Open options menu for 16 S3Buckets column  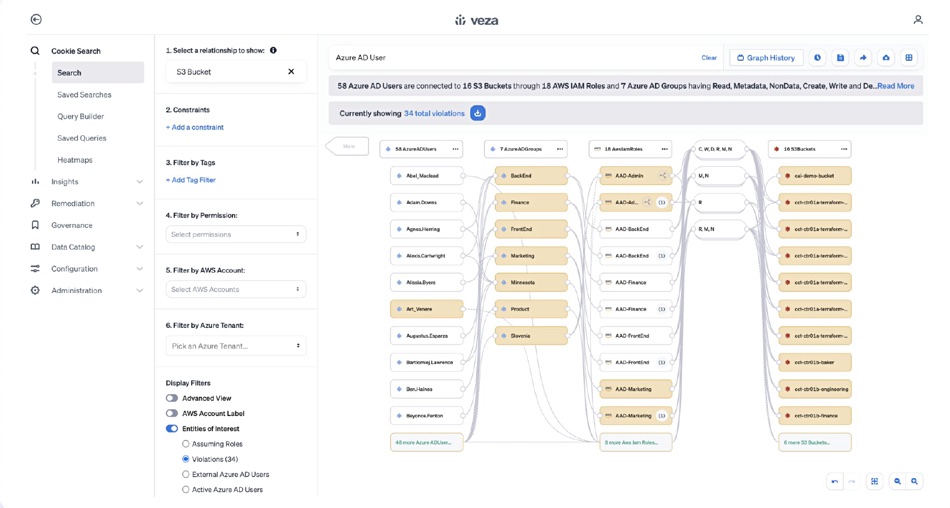(844, 149)
